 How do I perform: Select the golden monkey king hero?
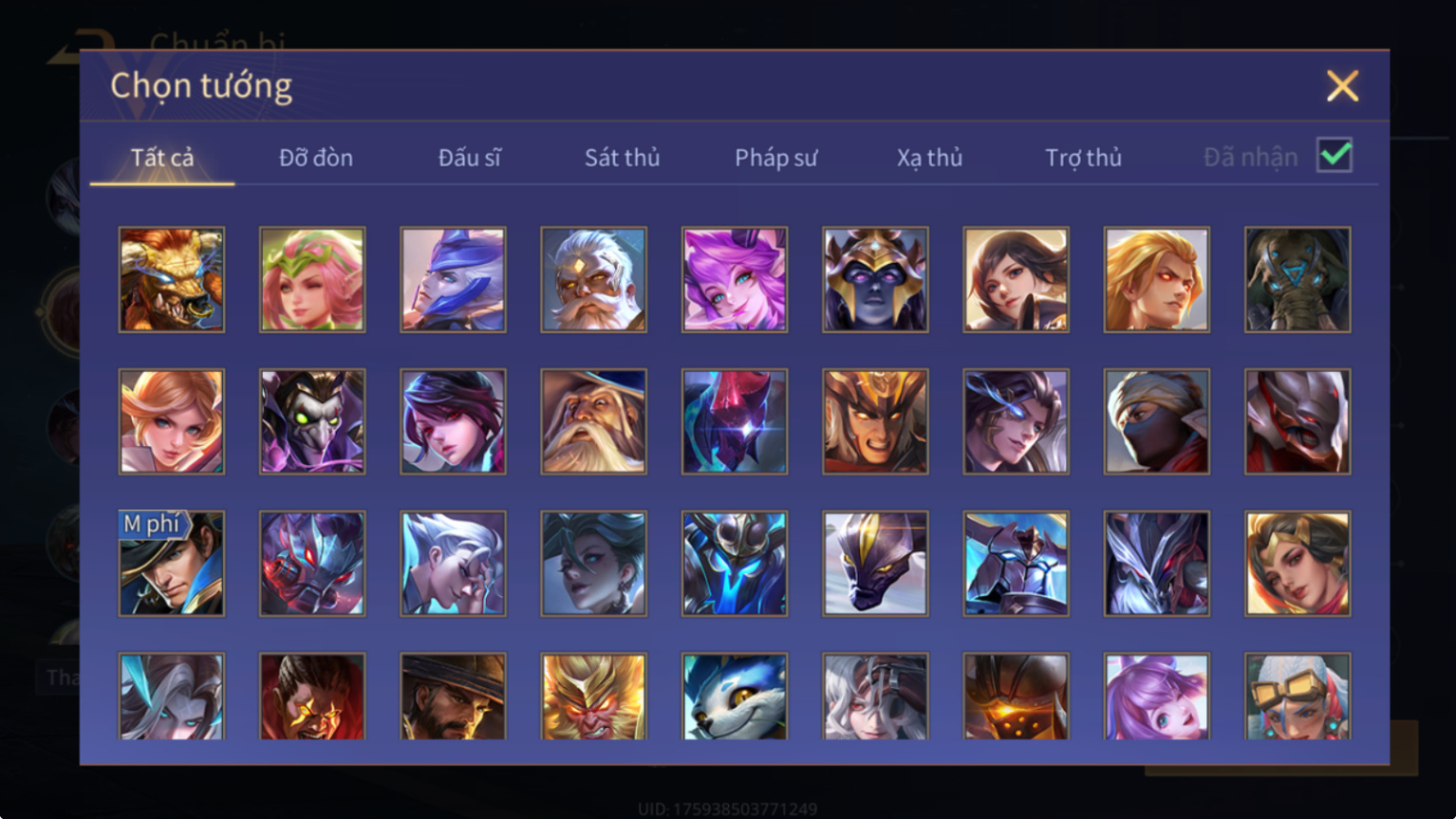click(593, 697)
